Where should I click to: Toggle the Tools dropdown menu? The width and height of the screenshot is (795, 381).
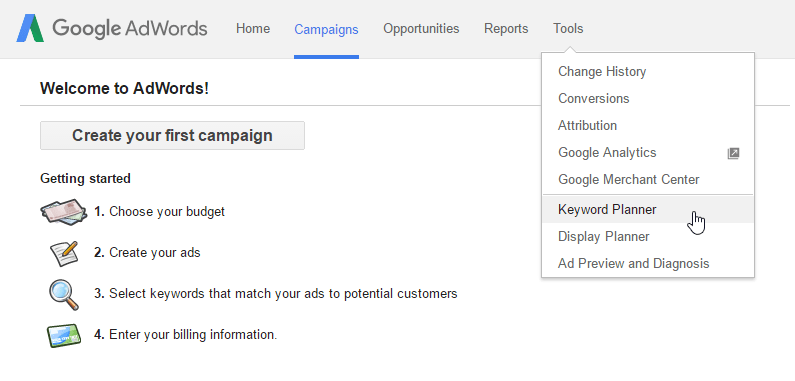pos(568,28)
